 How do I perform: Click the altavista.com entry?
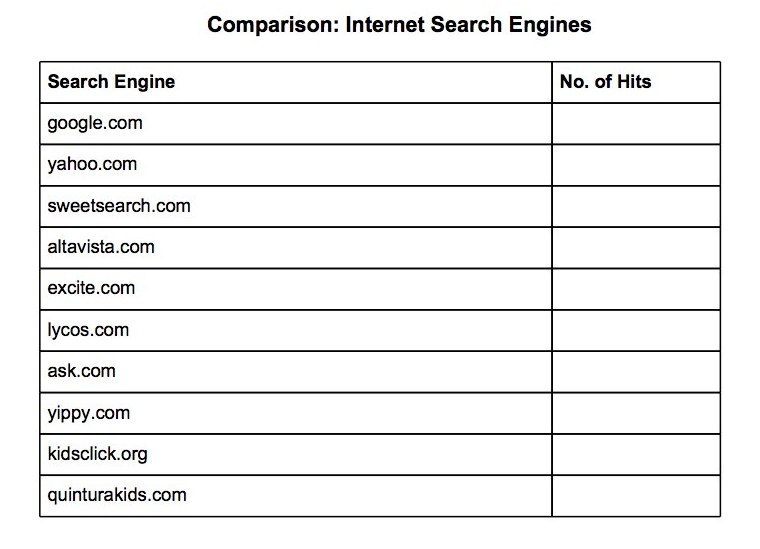coord(101,247)
